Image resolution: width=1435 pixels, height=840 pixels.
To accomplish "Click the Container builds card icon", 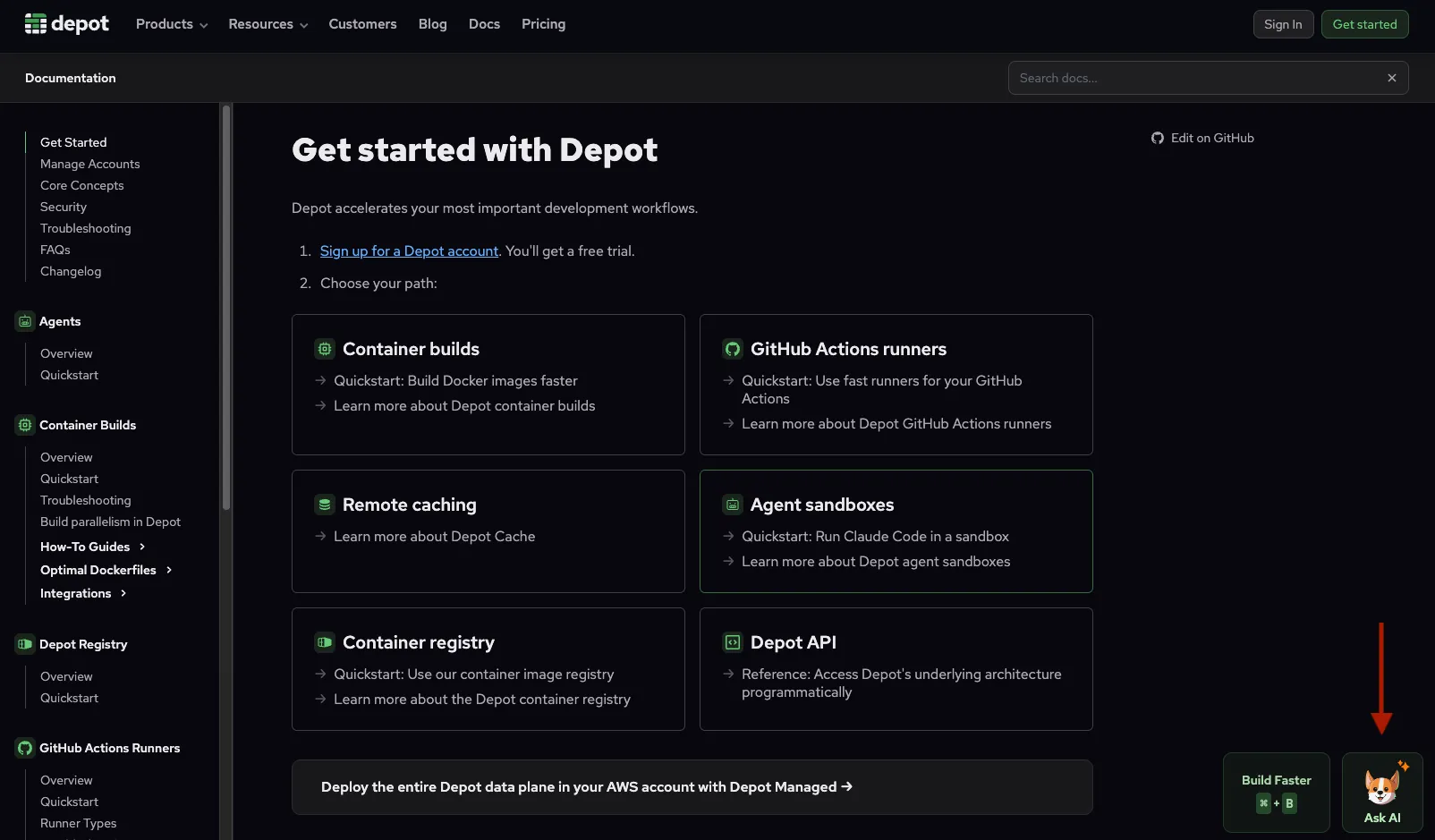I will (x=324, y=349).
